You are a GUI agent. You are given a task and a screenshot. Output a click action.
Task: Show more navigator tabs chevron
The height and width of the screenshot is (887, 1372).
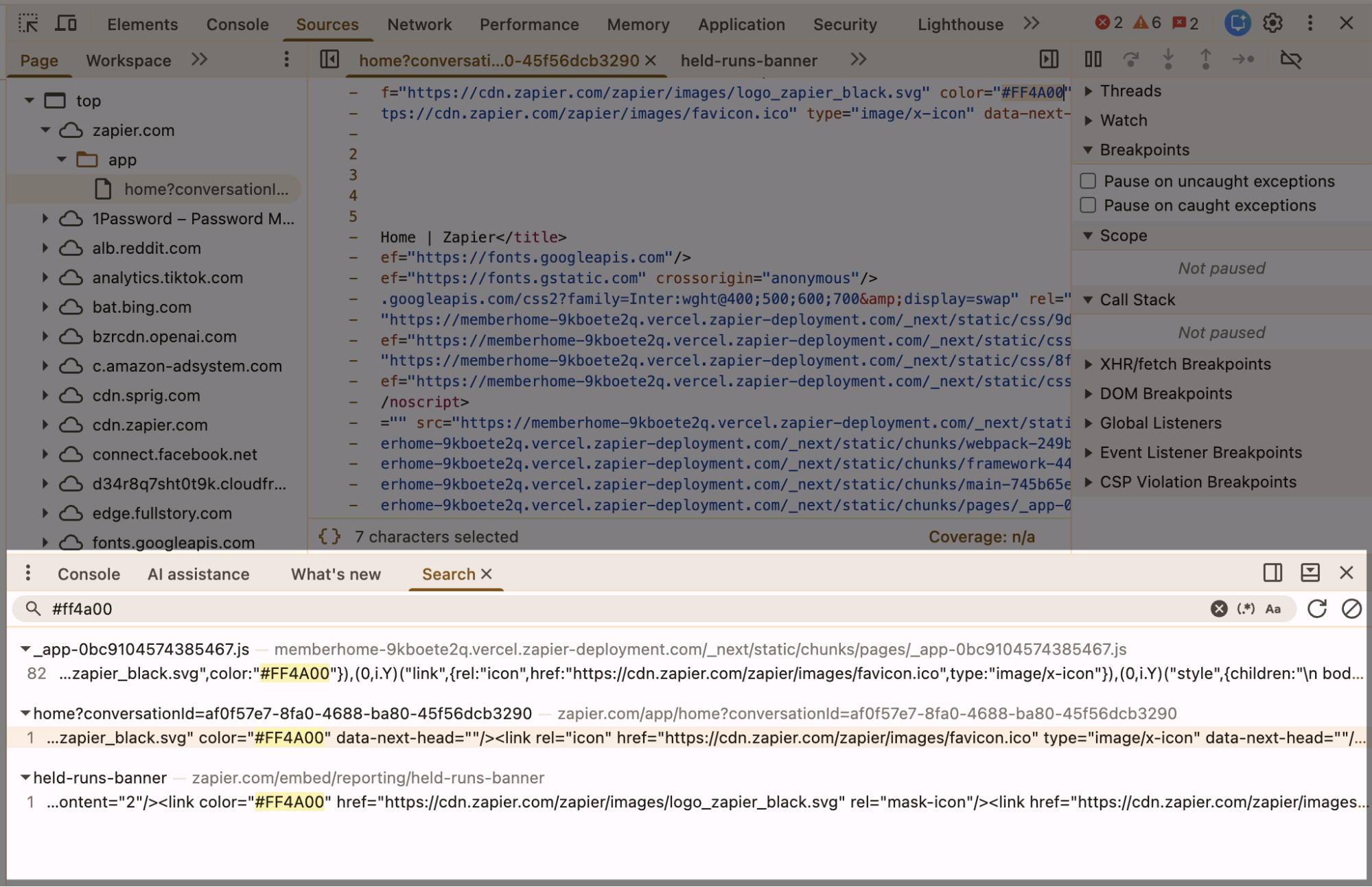(200, 60)
